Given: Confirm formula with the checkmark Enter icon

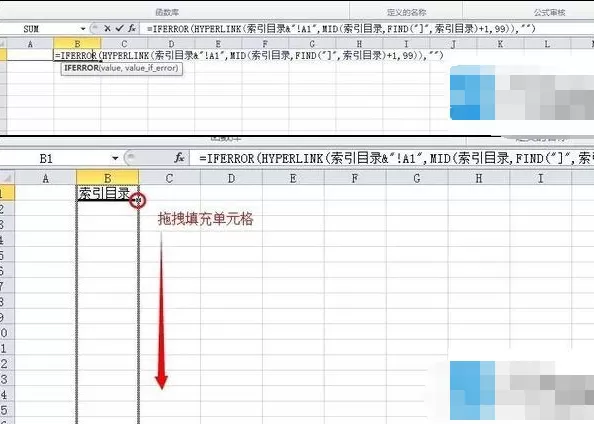Looking at the screenshot, I should pos(120,28).
